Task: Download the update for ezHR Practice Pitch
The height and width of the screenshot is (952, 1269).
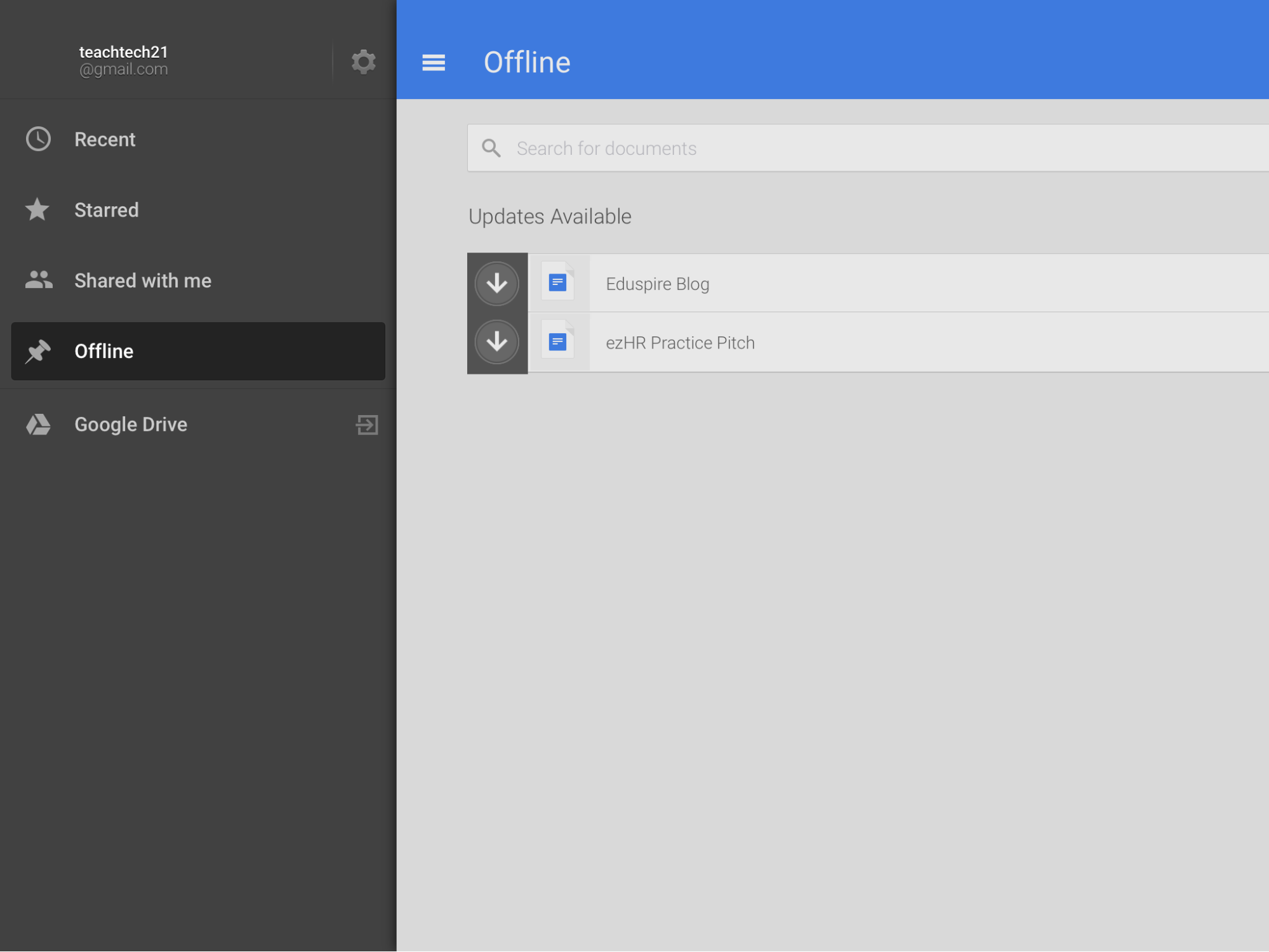Action: [497, 342]
